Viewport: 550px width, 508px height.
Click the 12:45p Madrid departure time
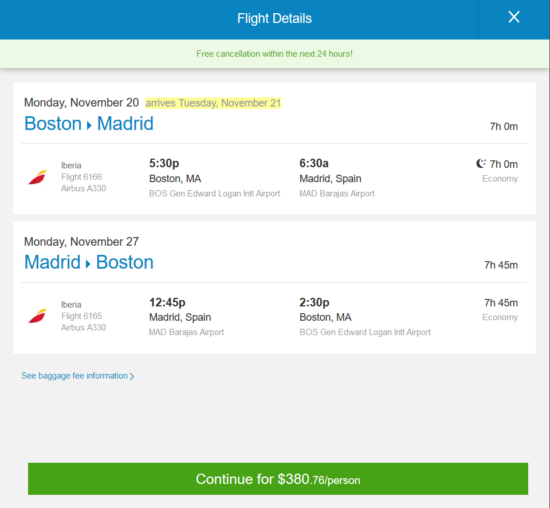click(167, 302)
